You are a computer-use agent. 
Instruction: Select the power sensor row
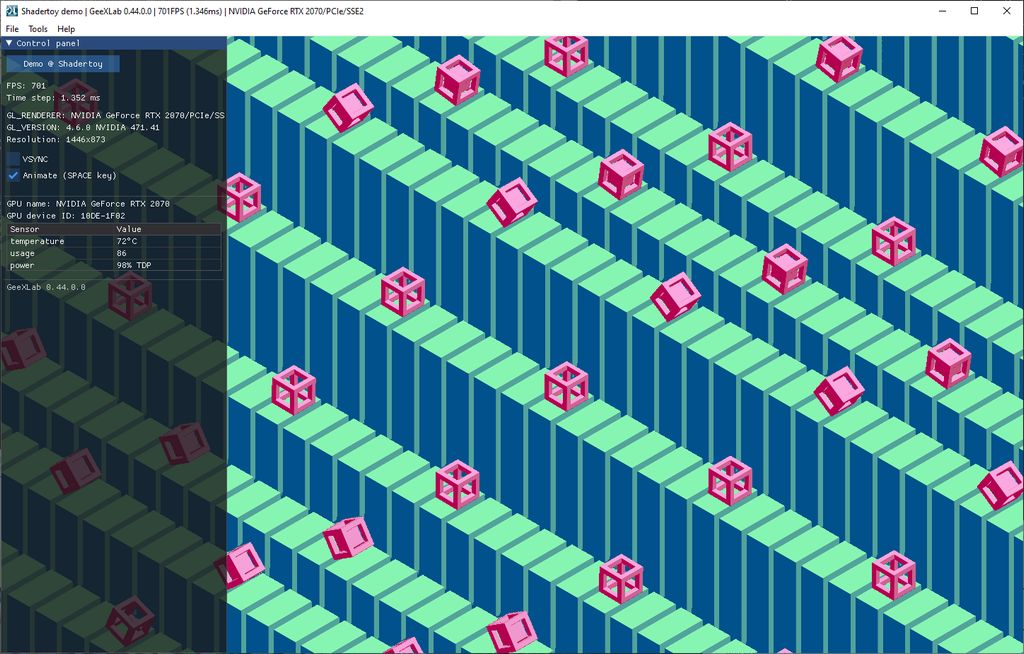114,265
